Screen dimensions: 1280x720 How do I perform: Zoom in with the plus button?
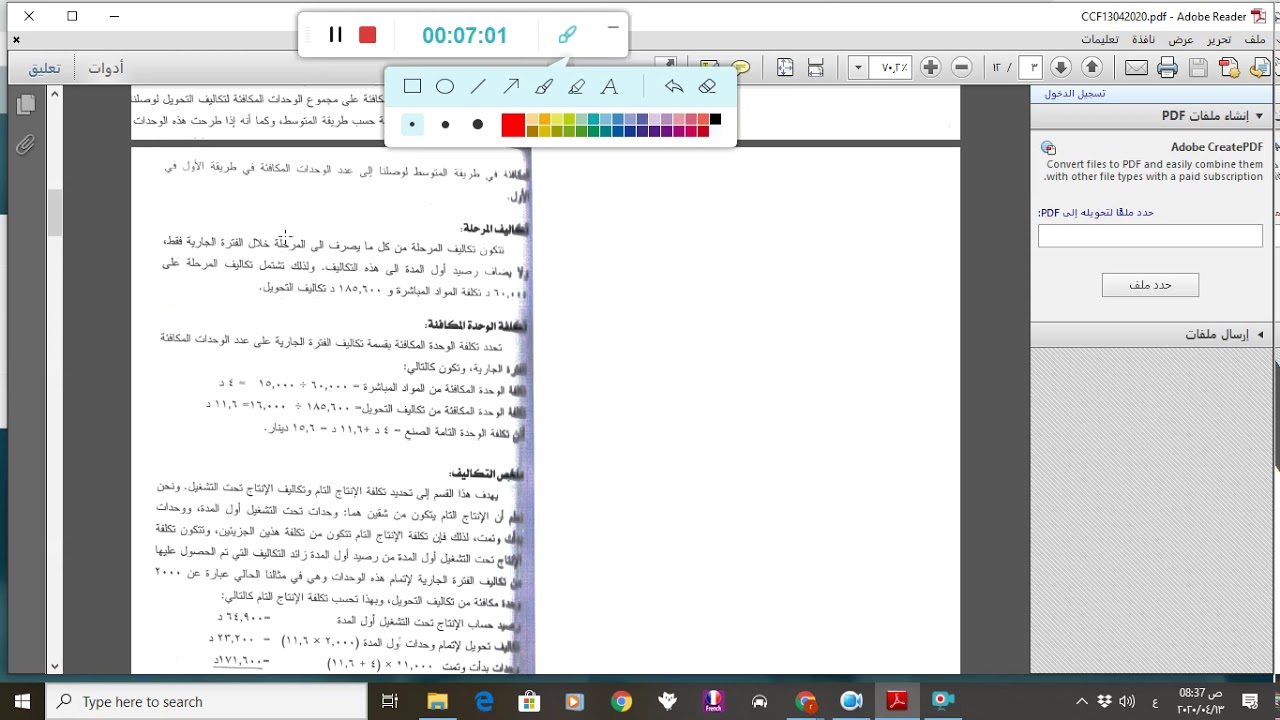click(930, 67)
